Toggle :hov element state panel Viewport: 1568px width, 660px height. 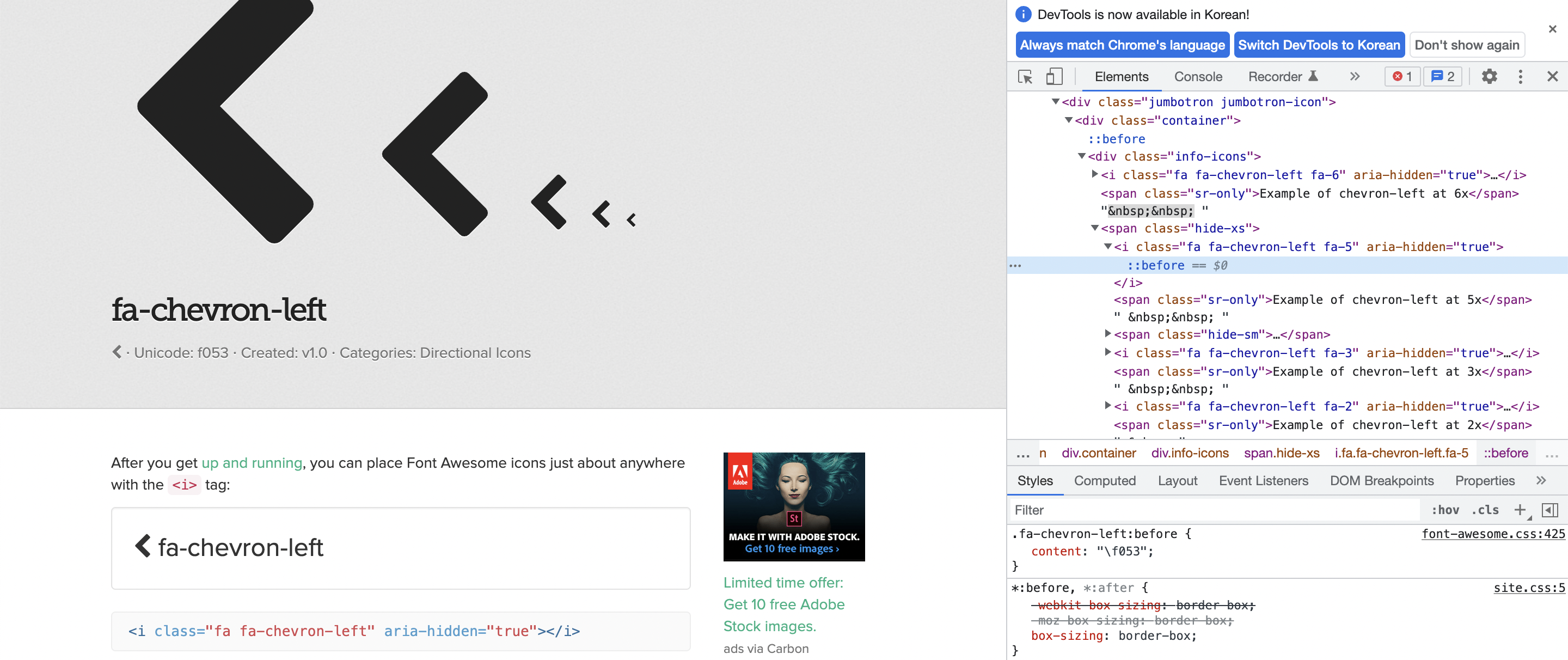1444,510
